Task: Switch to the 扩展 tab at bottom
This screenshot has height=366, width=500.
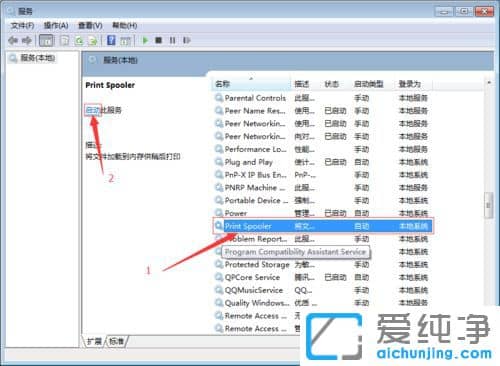Action: [94, 341]
